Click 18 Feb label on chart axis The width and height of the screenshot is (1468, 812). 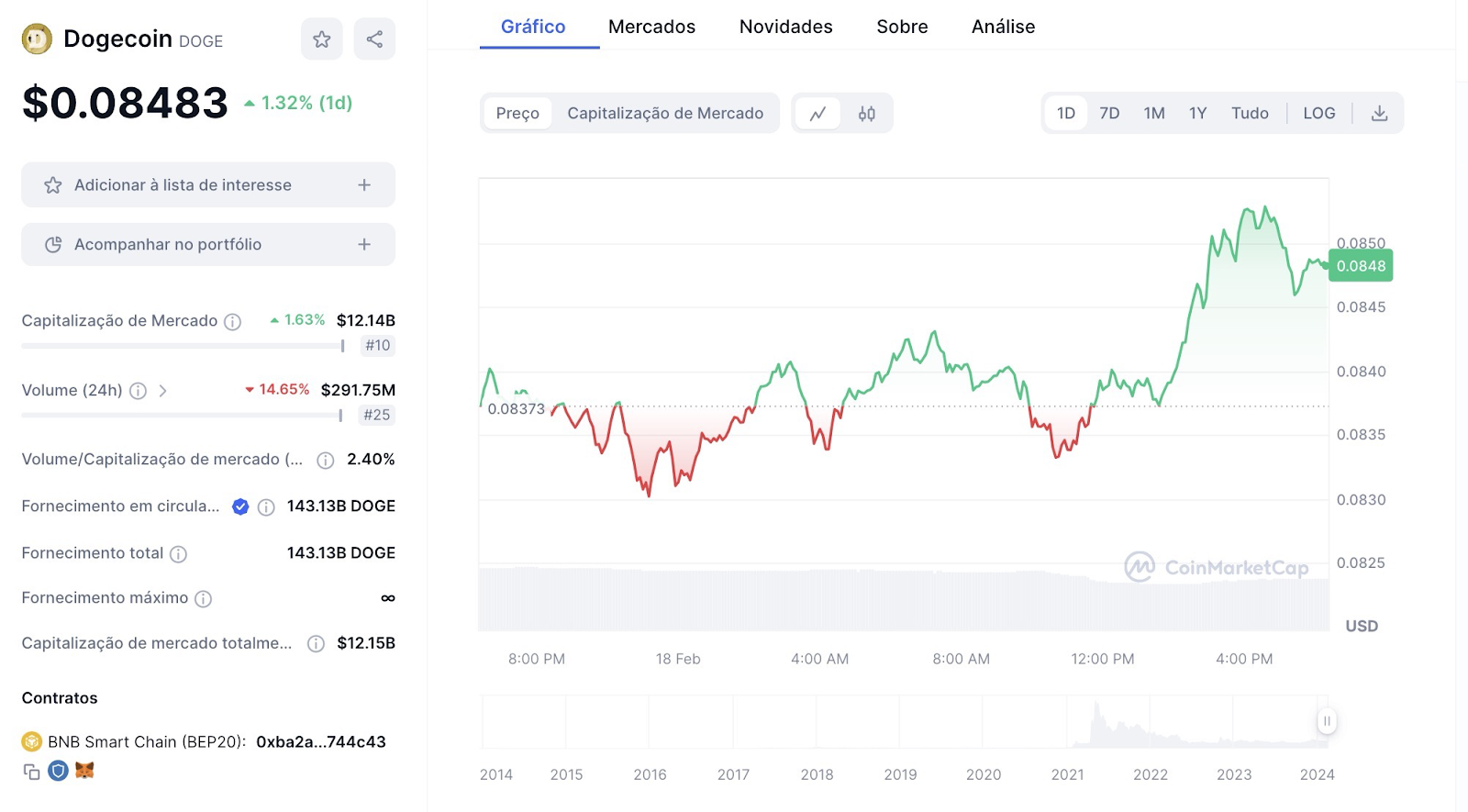point(678,660)
